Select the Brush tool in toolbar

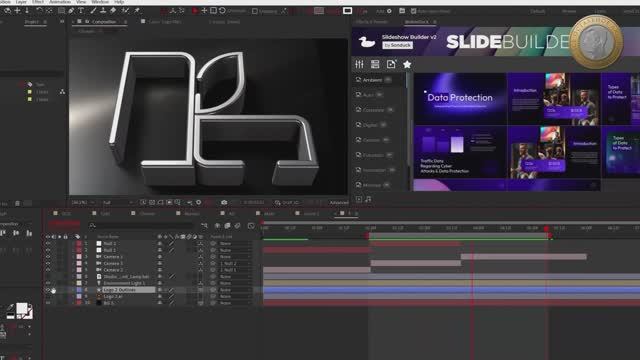tap(93, 11)
